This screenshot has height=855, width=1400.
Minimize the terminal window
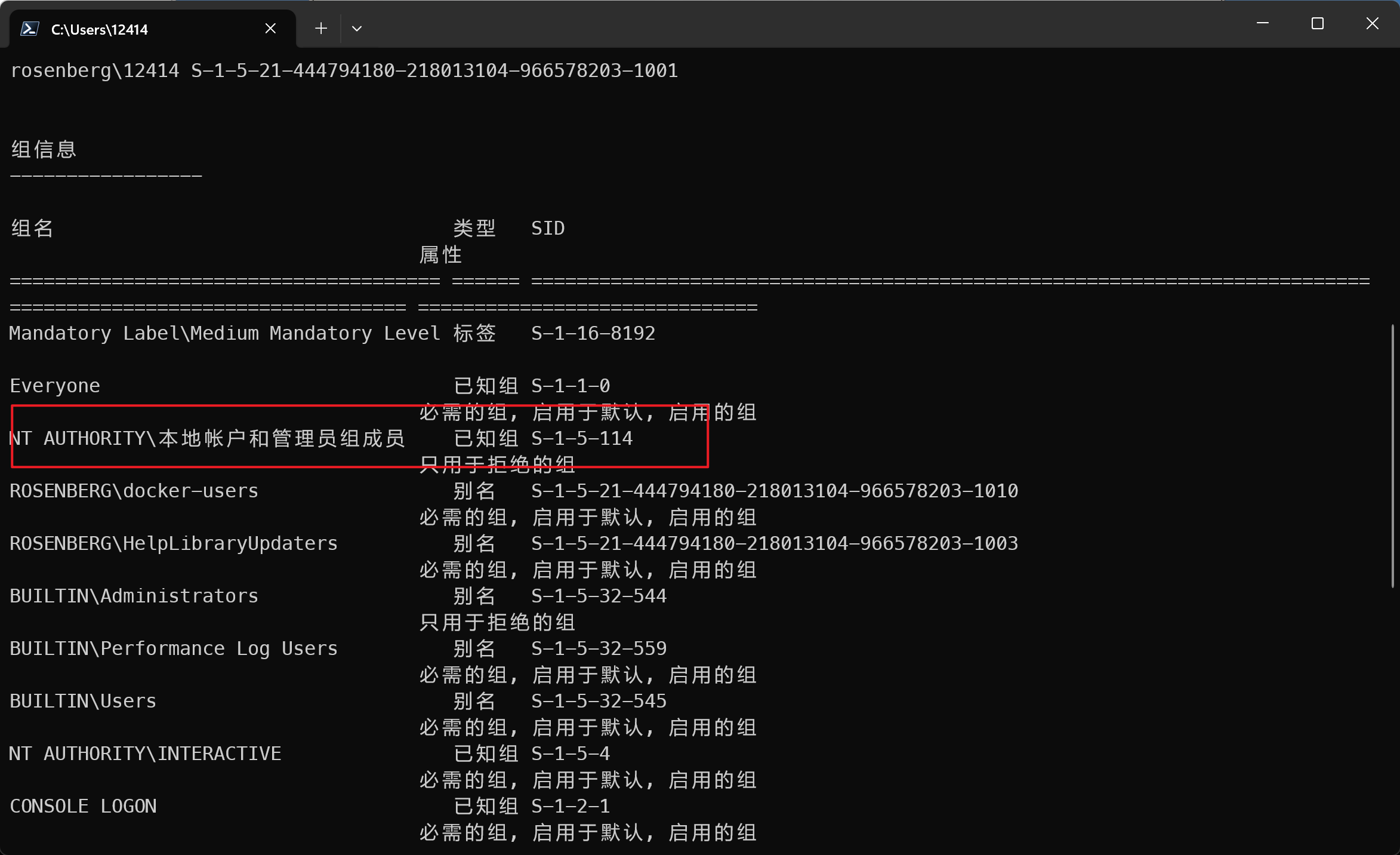[x=1263, y=23]
